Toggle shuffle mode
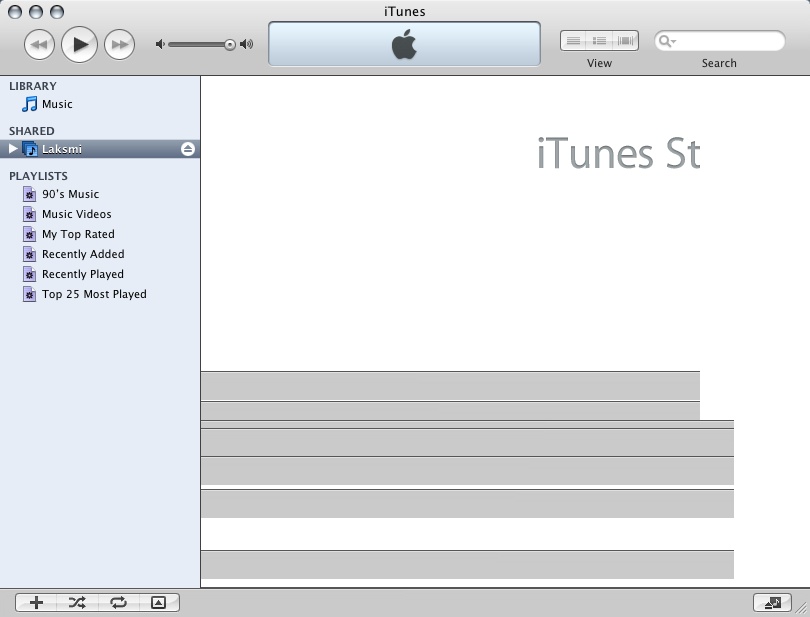This screenshot has height=617, width=810. coord(77,603)
